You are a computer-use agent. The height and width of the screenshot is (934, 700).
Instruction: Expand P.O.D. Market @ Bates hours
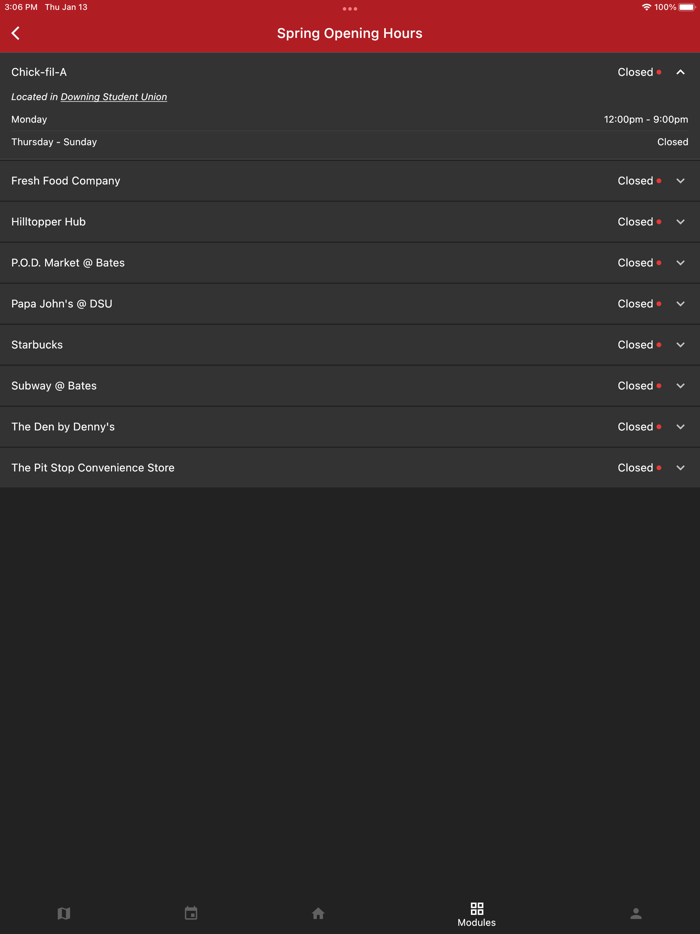[680, 263]
